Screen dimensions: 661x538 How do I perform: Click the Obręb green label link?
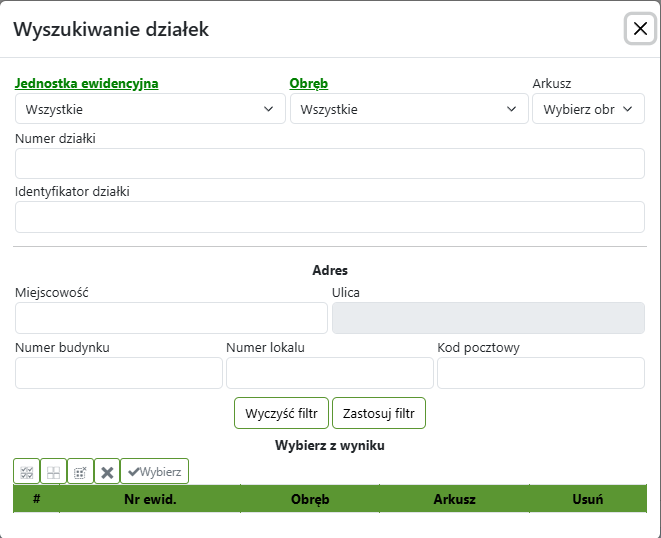pos(309,84)
